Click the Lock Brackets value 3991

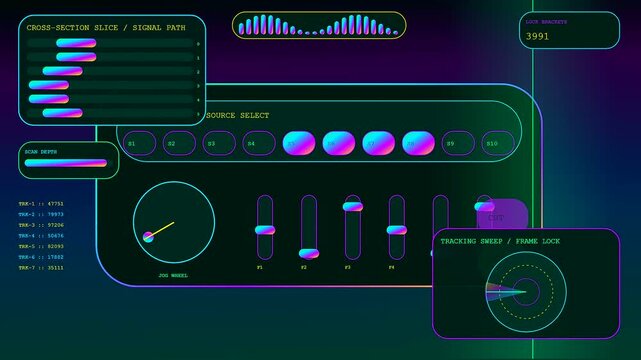(537, 36)
